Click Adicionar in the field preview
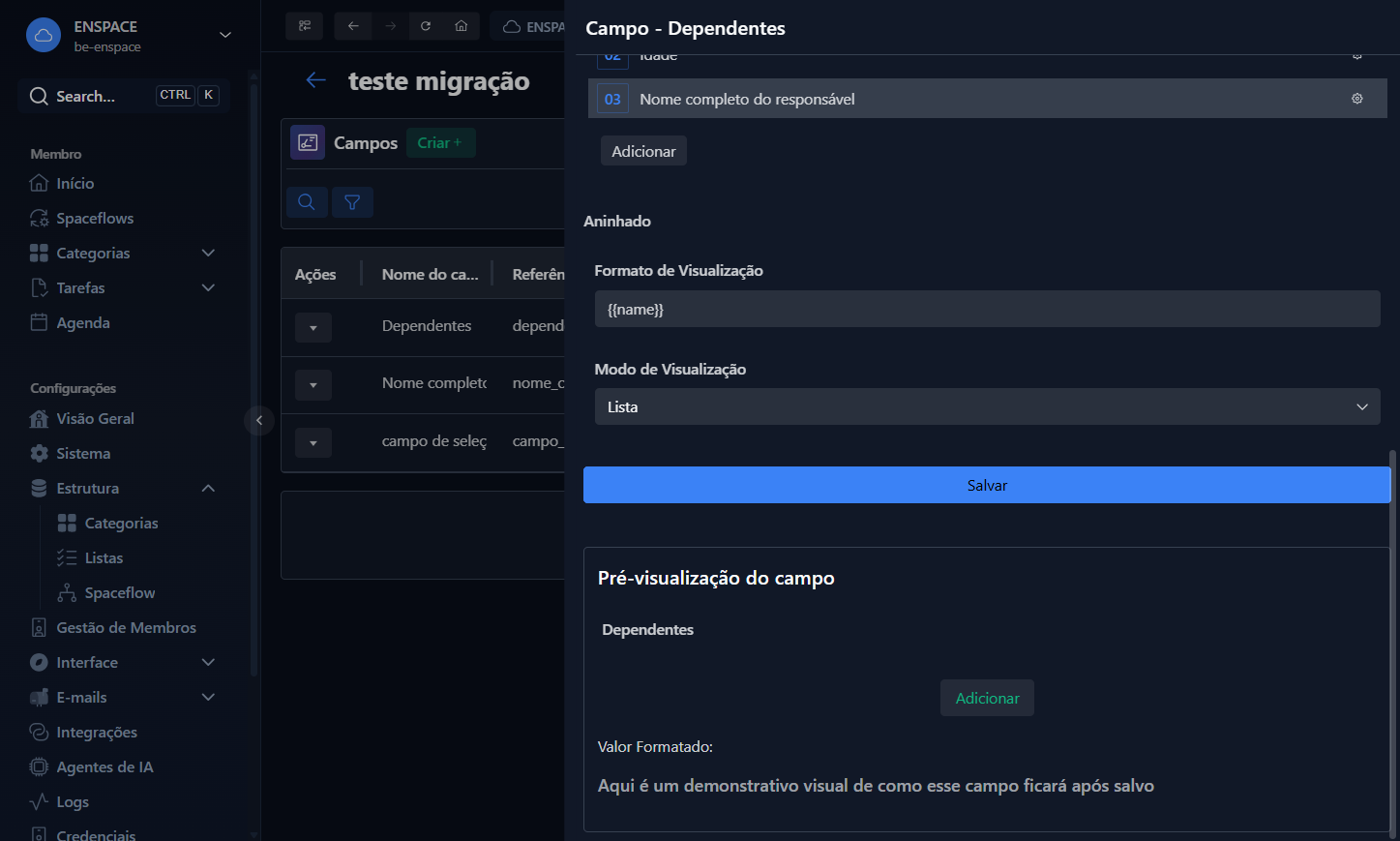The image size is (1400, 841). coord(987,698)
